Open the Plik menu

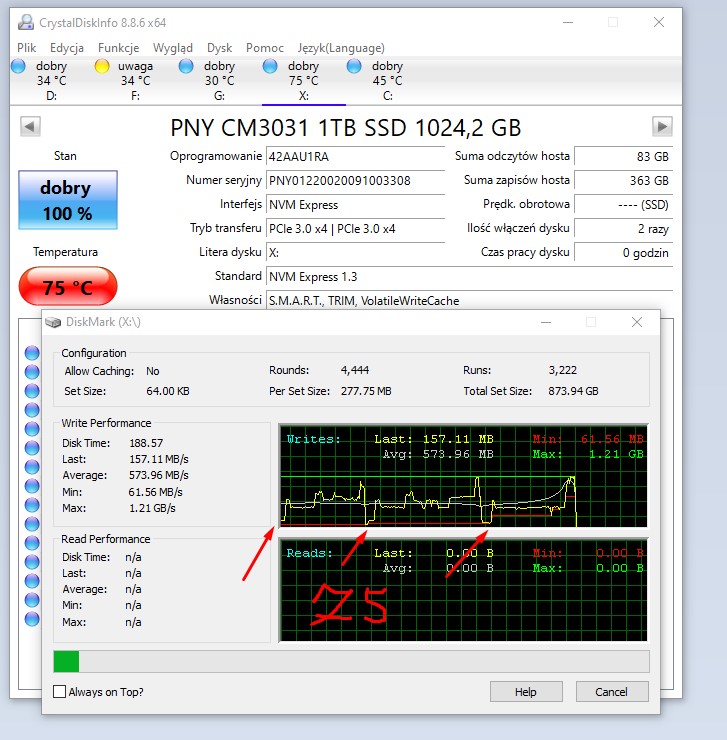[26, 48]
